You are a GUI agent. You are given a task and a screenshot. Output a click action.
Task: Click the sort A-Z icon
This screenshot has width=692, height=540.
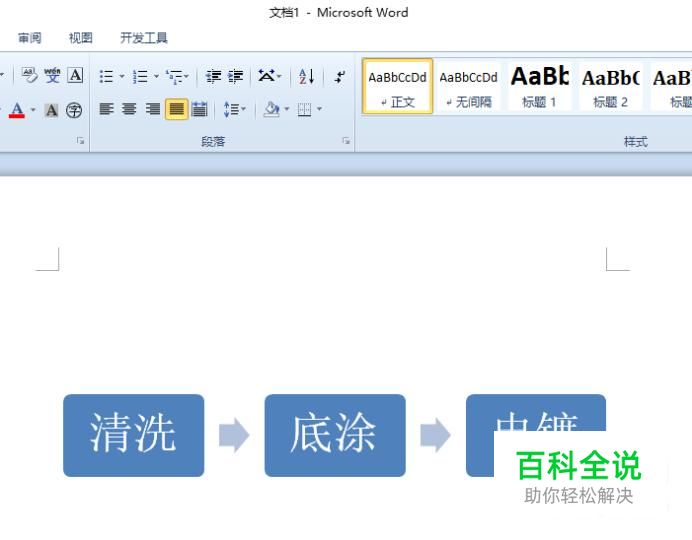coord(306,76)
